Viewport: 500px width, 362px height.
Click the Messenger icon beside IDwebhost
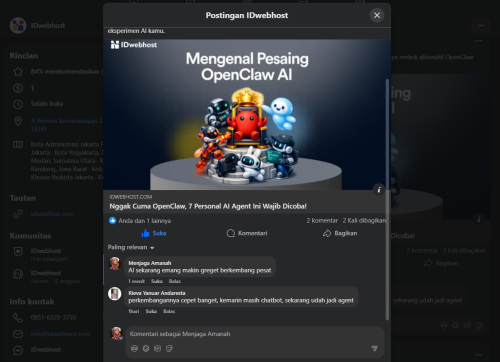coord(18,350)
